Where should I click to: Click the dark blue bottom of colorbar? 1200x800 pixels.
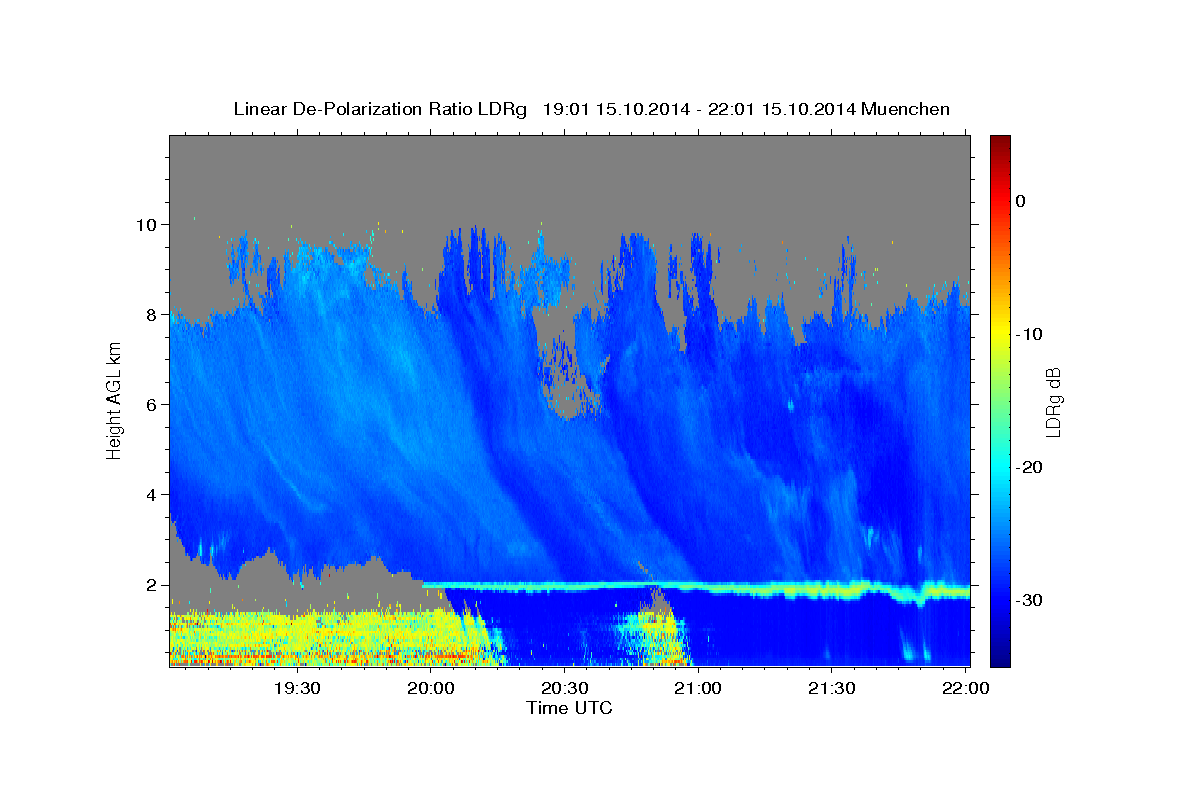pos(1000,658)
